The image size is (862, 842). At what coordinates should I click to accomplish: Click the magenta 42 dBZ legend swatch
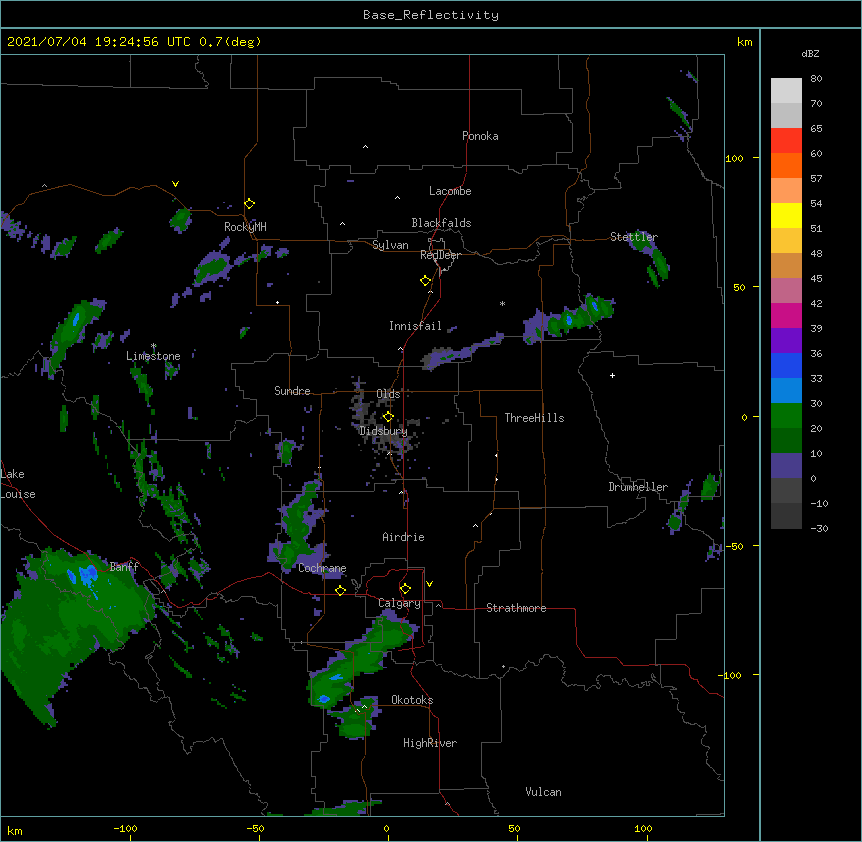point(786,315)
